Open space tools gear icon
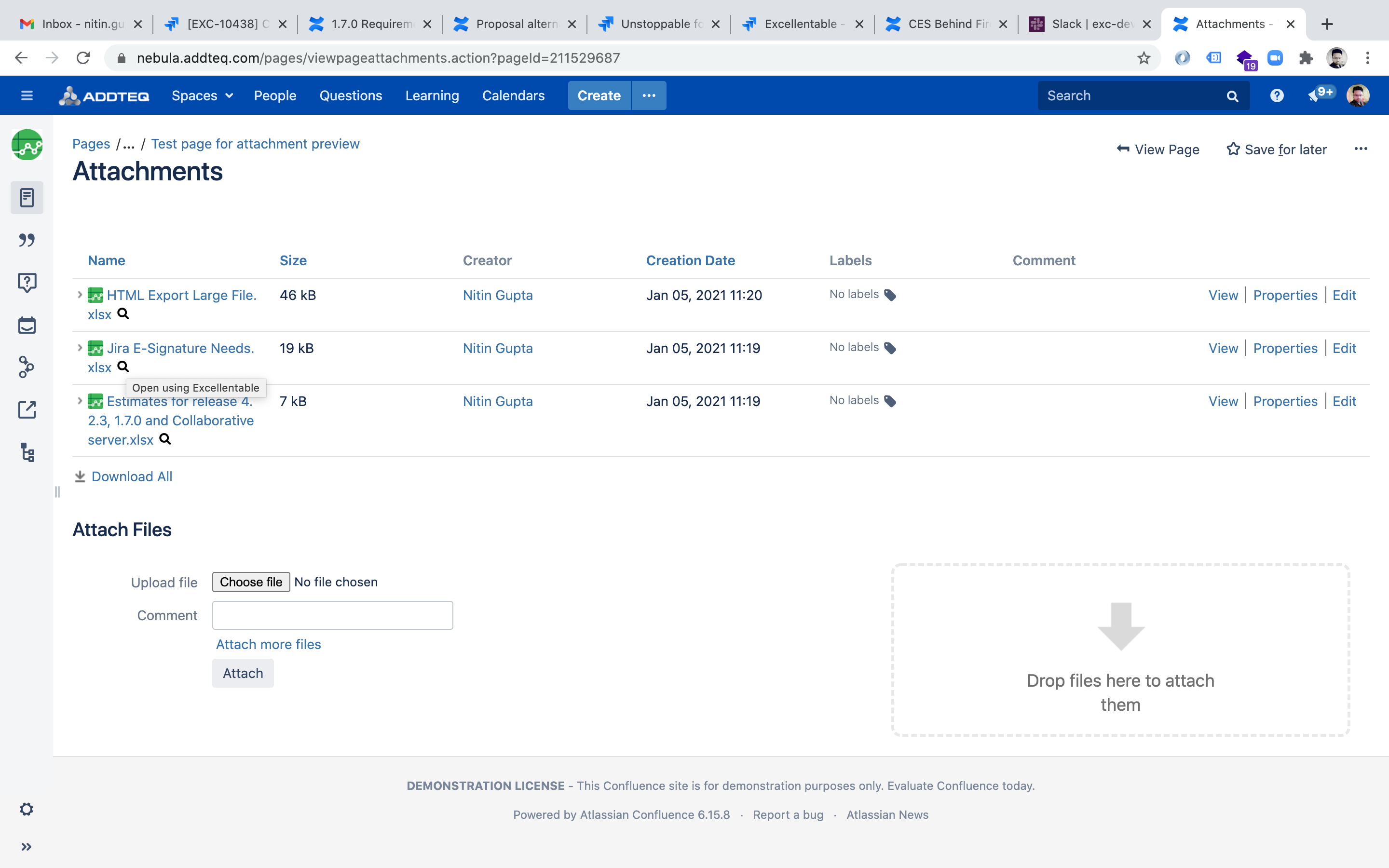 pyautogui.click(x=27, y=810)
